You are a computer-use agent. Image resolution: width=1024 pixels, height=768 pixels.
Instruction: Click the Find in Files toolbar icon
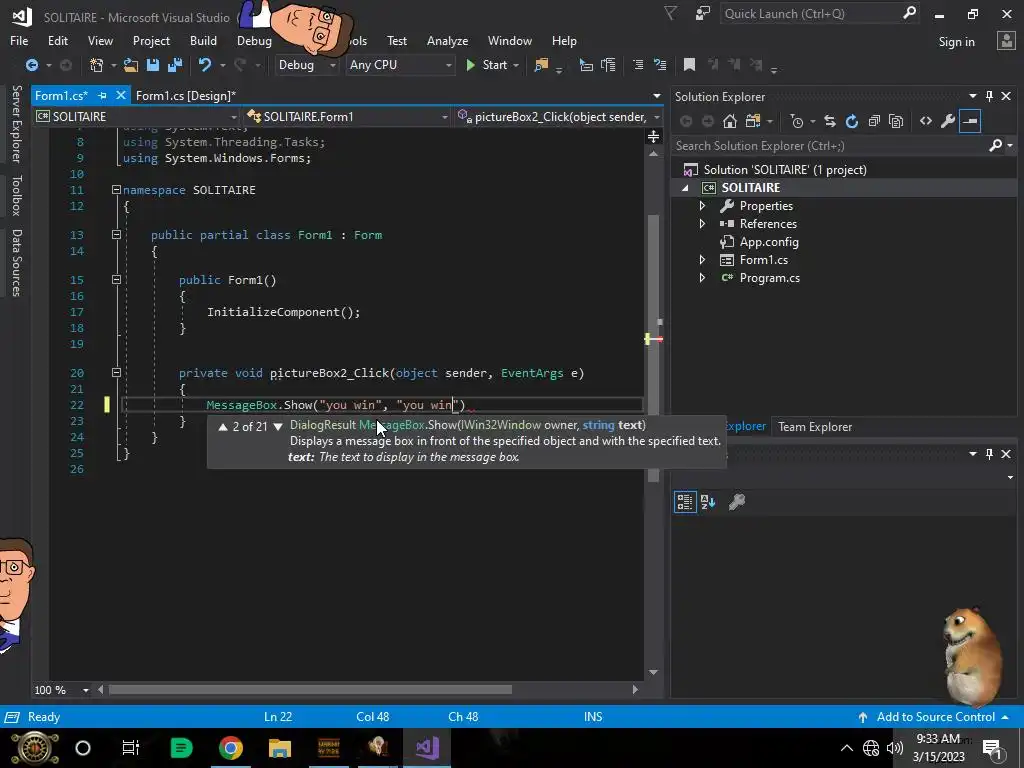coord(541,65)
